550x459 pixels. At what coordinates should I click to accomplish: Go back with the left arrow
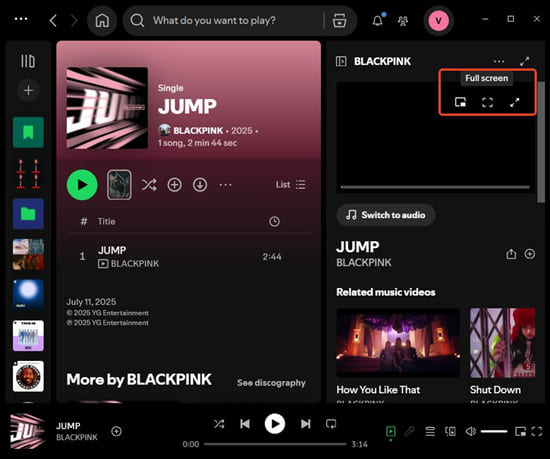[53, 21]
